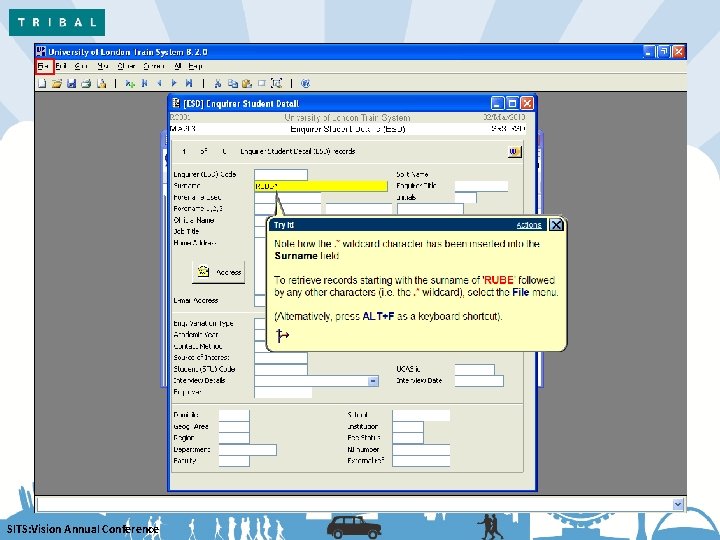Click the Paste toolbar icon
The image size is (720, 540).
247,83
